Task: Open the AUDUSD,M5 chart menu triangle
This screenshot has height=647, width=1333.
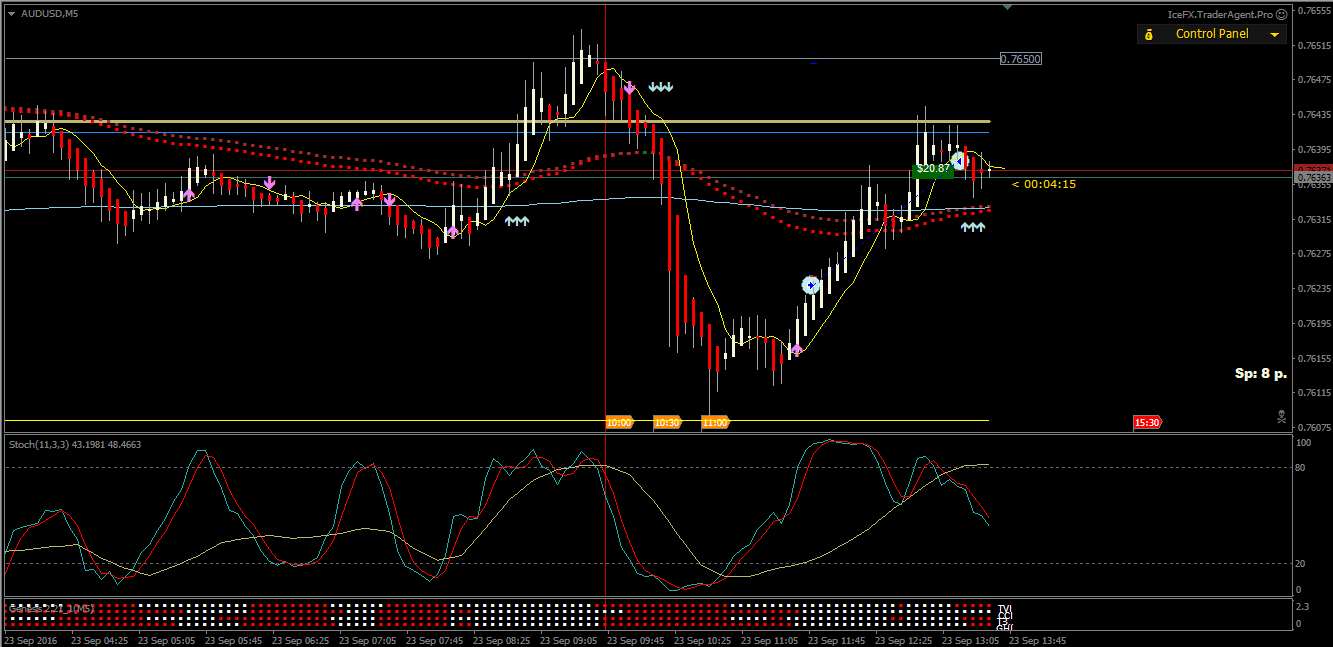Action: [x=11, y=13]
